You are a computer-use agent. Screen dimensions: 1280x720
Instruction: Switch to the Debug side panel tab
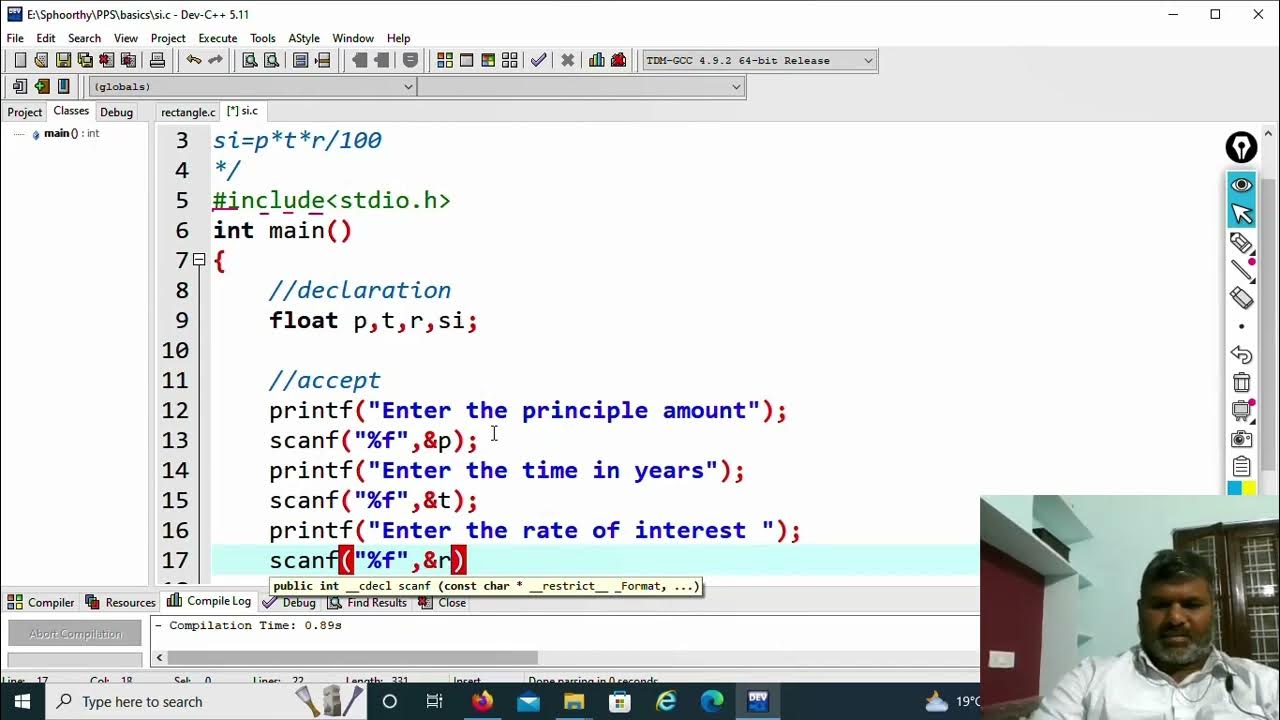pyautogui.click(x=116, y=112)
